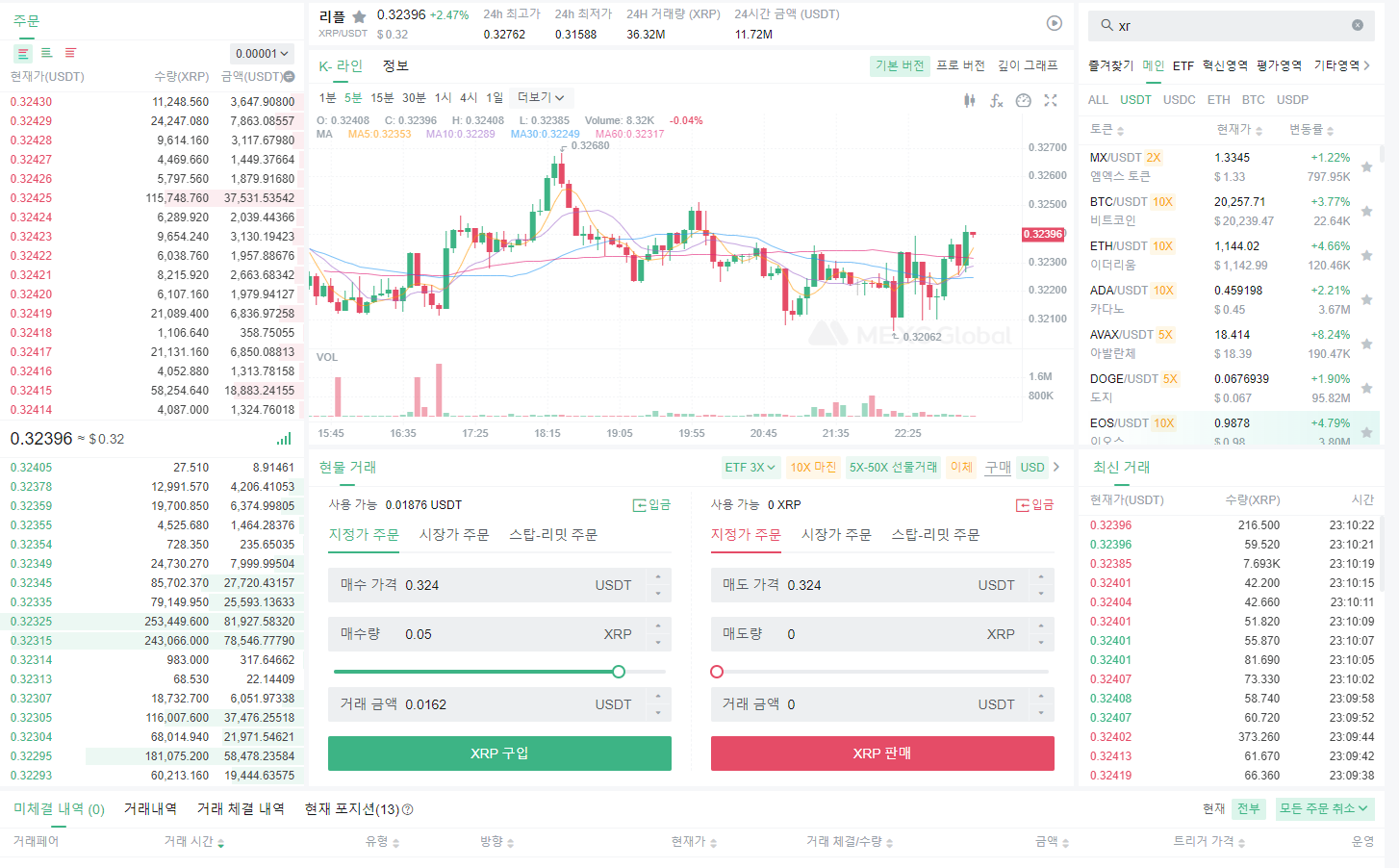Toggle favorite star for EOS/USDT

(x=1366, y=432)
